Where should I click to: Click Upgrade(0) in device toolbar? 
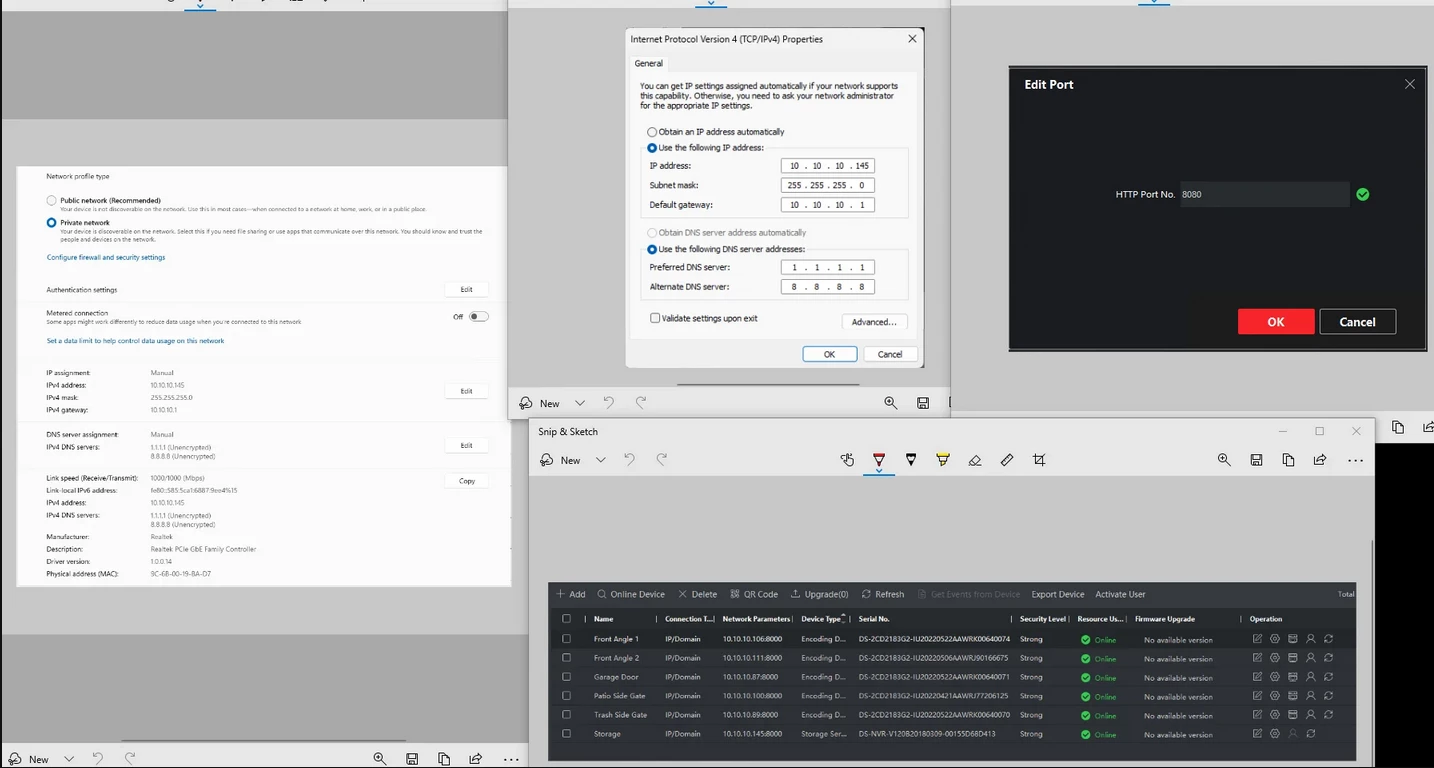tap(819, 594)
